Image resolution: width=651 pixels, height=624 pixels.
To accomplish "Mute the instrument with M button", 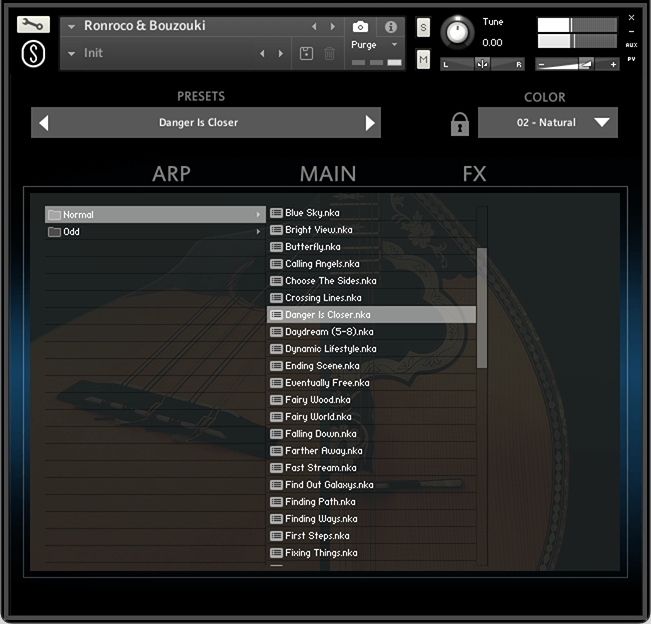I will tap(423, 60).
